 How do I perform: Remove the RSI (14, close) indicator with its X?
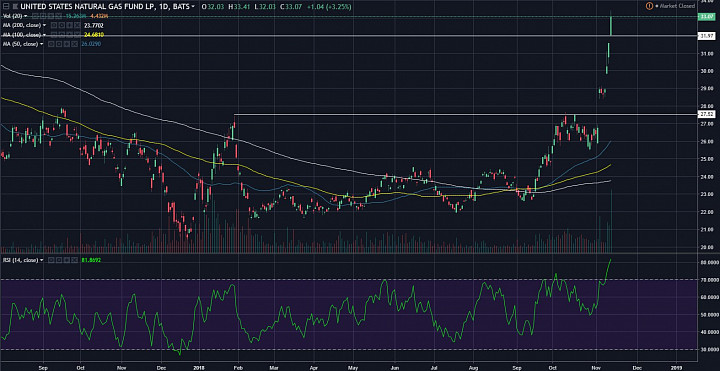click(75, 260)
